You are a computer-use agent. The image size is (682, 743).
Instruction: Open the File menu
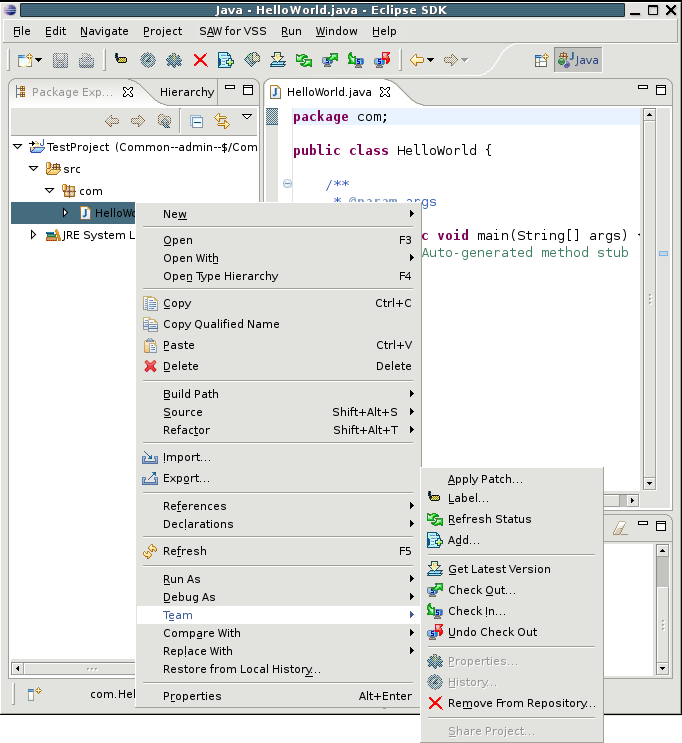tap(22, 31)
